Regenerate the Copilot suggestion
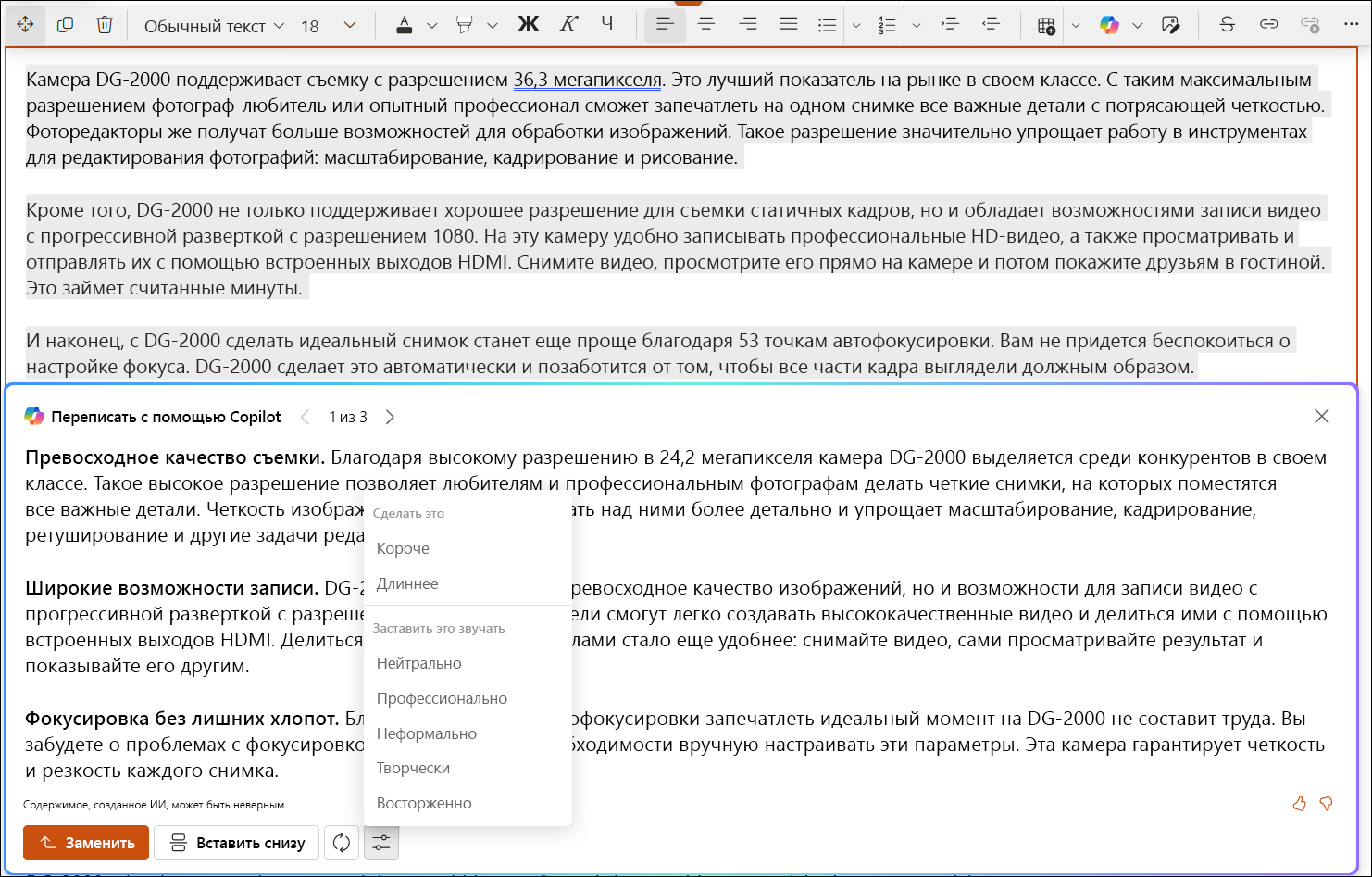The height and width of the screenshot is (877, 1372). pyautogui.click(x=342, y=843)
